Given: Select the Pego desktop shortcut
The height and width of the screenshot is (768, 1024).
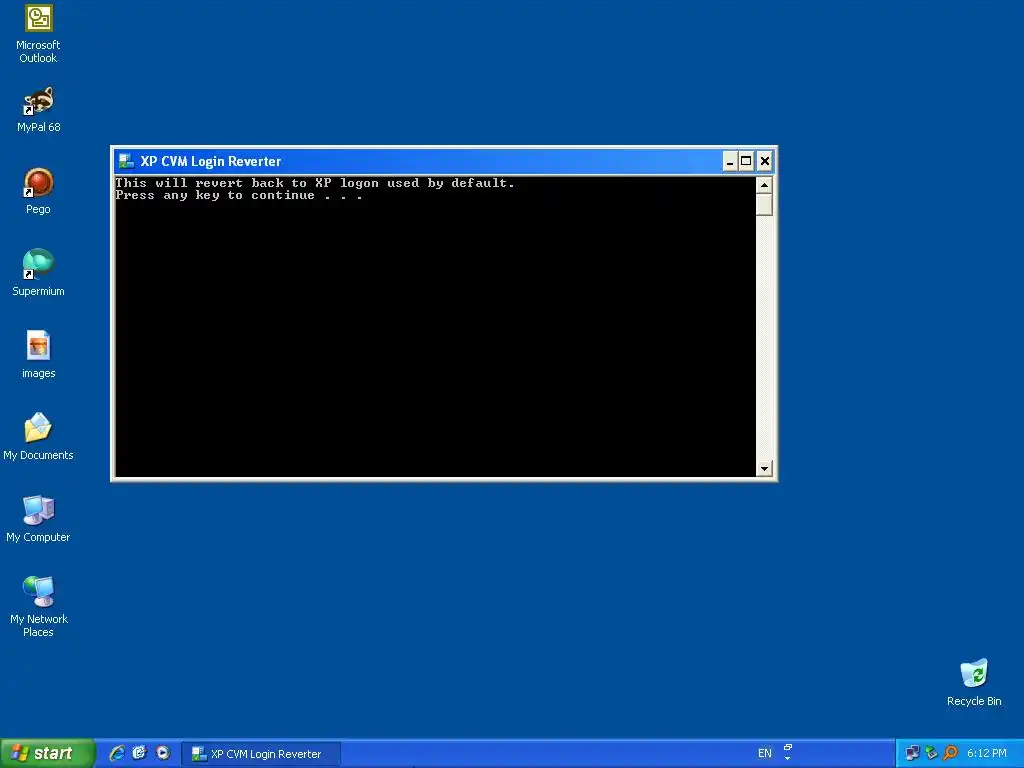Looking at the screenshot, I should [39, 191].
